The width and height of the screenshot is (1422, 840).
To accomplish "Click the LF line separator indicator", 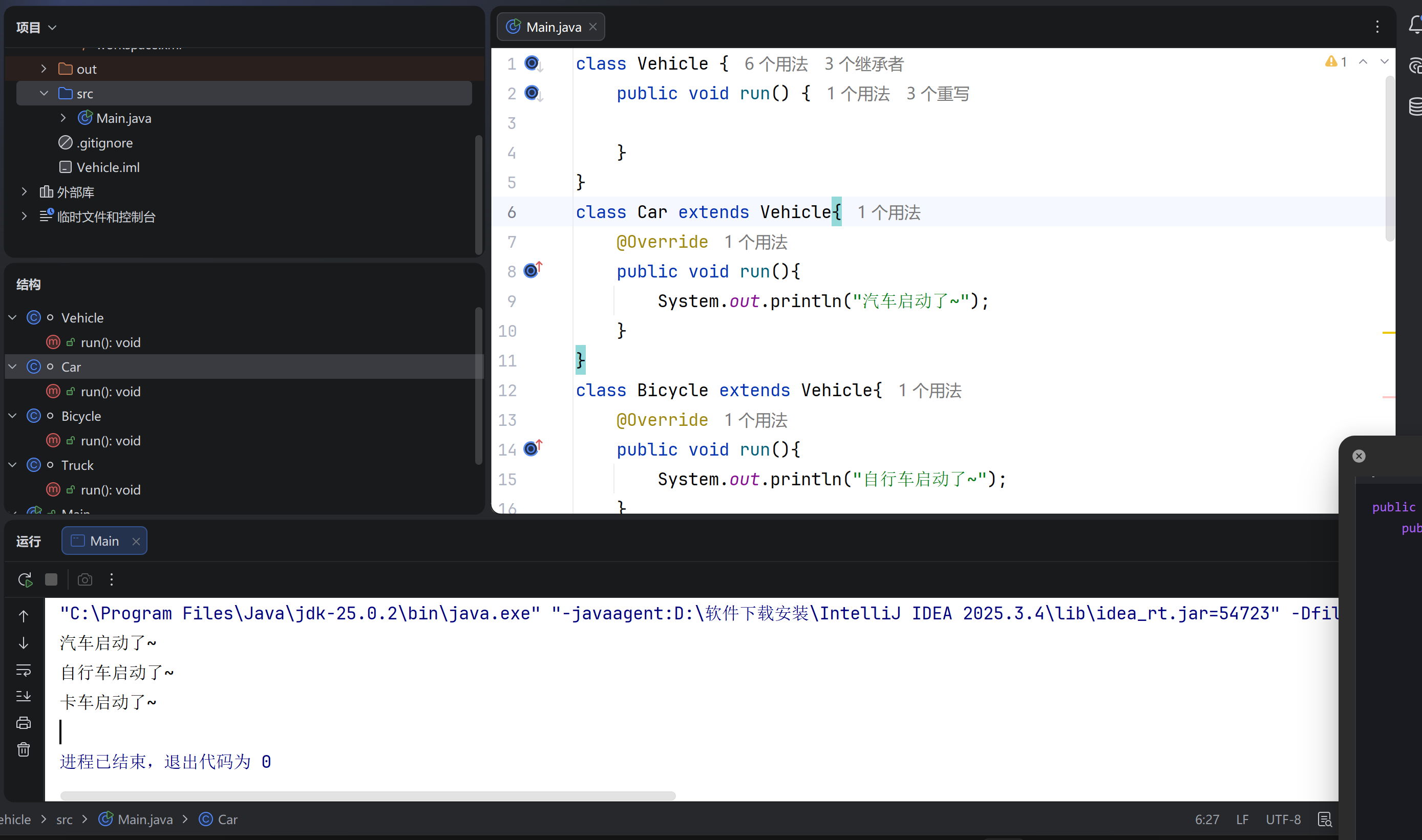I will click(x=1243, y=819).
